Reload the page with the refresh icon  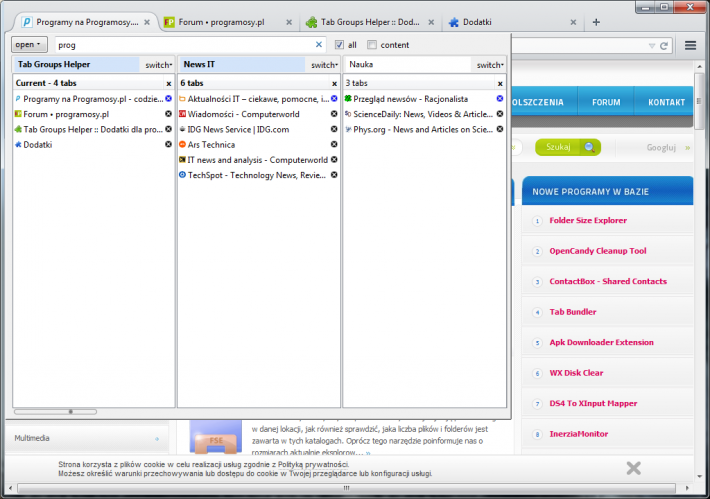tap(664, 46)
